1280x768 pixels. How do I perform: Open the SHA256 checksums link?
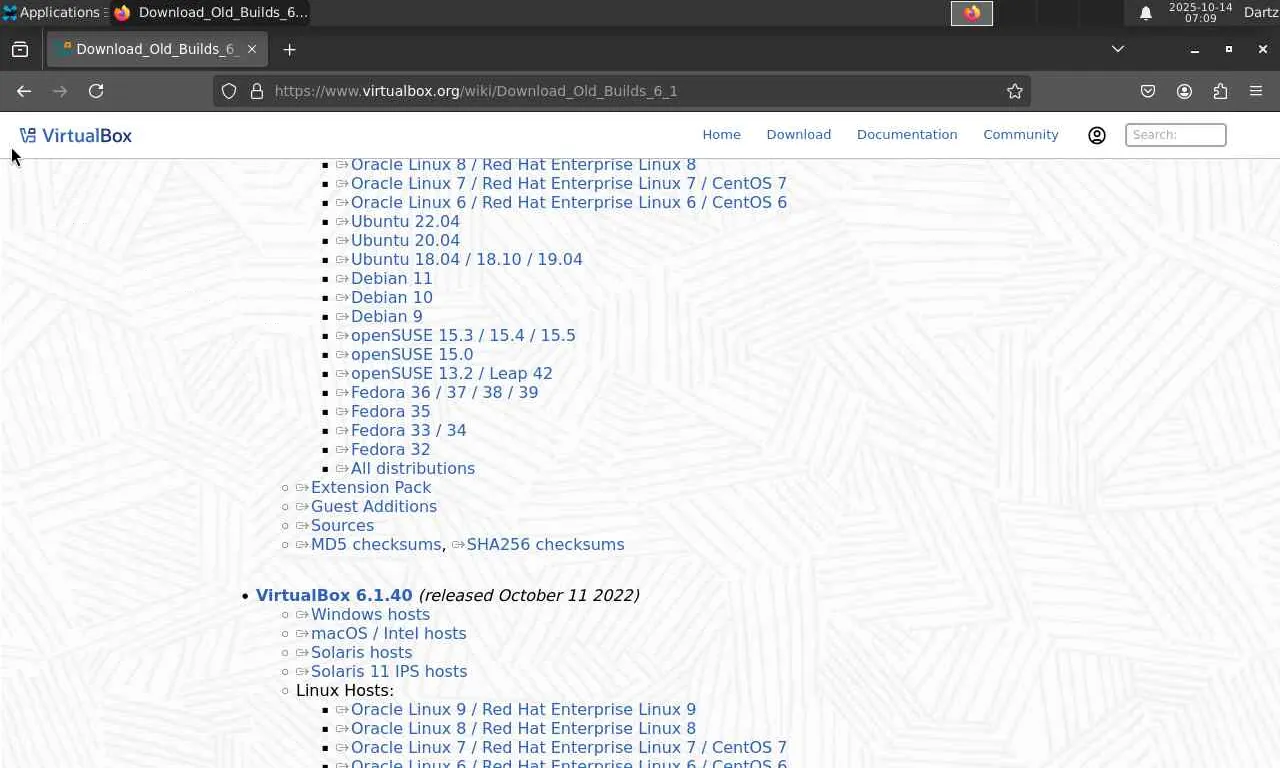click(545, 545)
